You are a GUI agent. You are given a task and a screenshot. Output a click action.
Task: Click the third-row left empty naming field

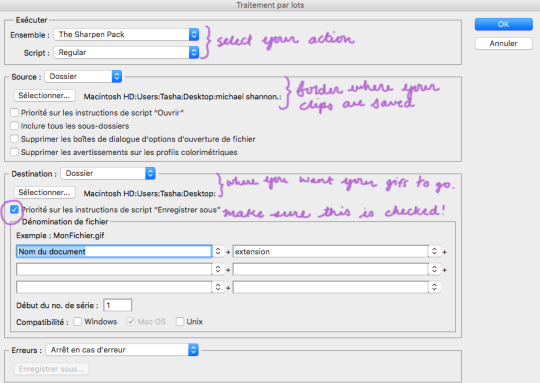[x=114, y=287]
